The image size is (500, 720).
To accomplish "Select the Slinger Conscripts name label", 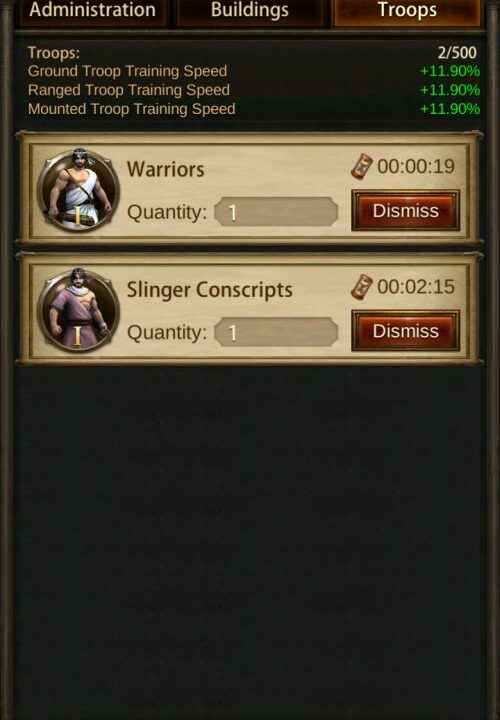I will point(209,290).
